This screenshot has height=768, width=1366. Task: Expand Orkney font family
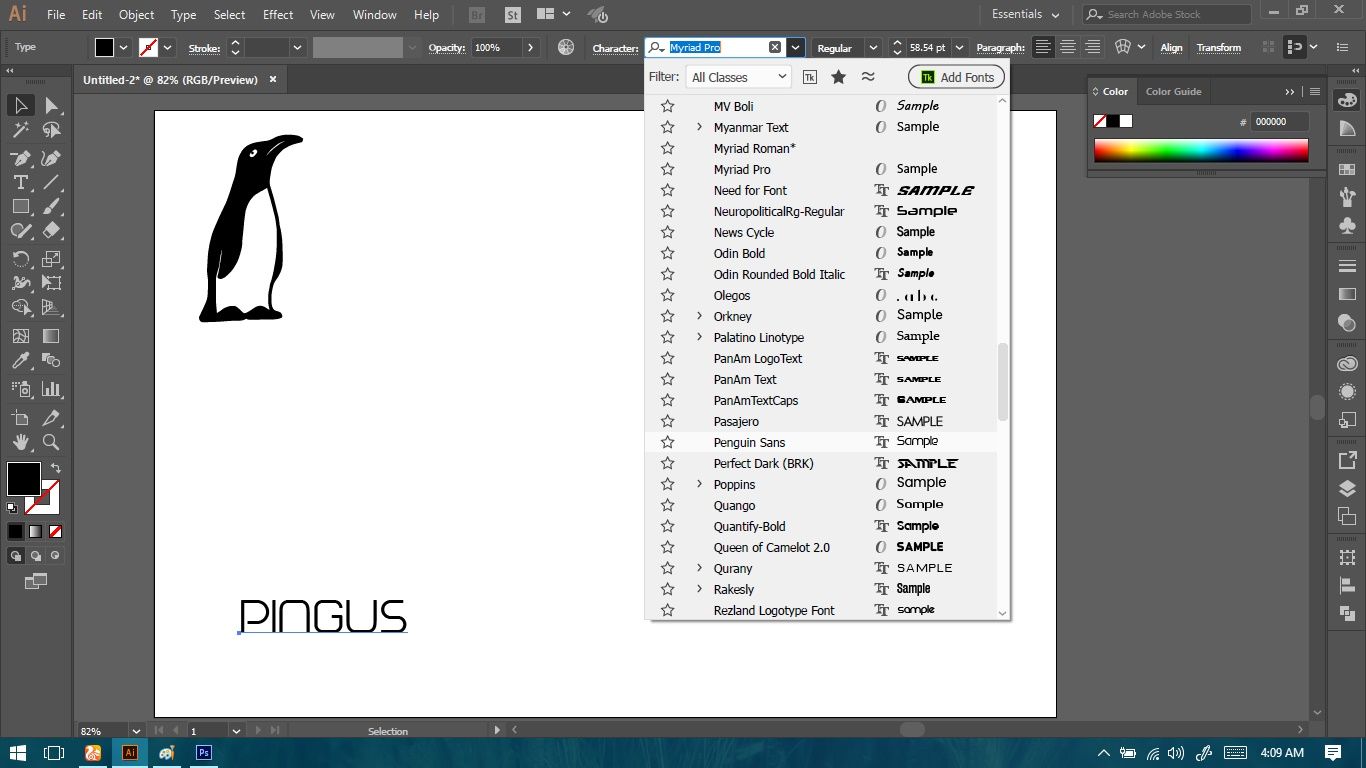699,316
